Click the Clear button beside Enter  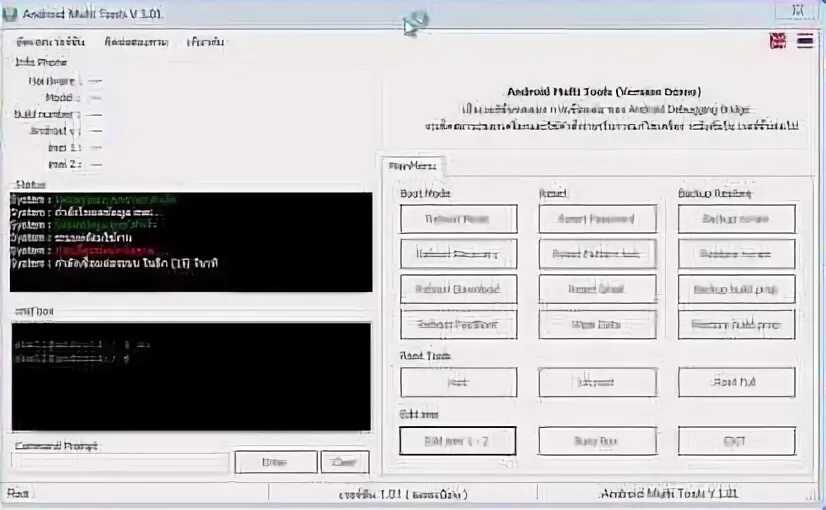(x=345, y=462)
